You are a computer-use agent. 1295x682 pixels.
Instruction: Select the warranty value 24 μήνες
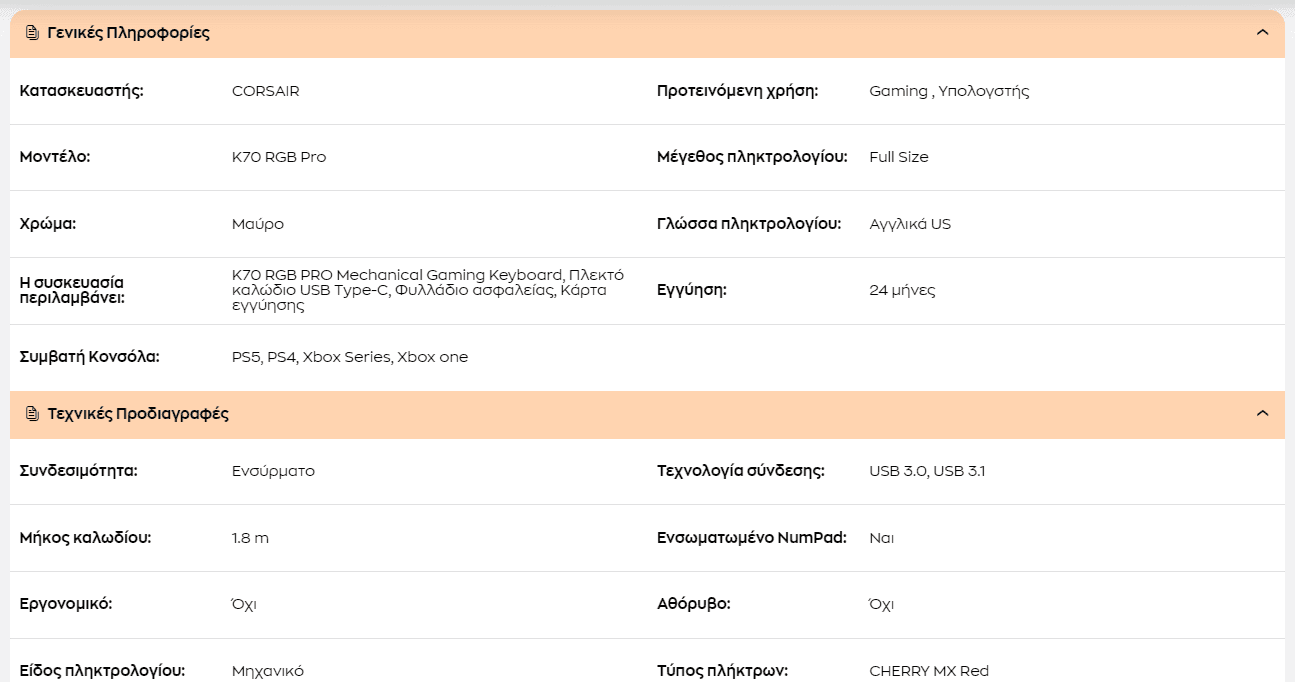(903, 290)
